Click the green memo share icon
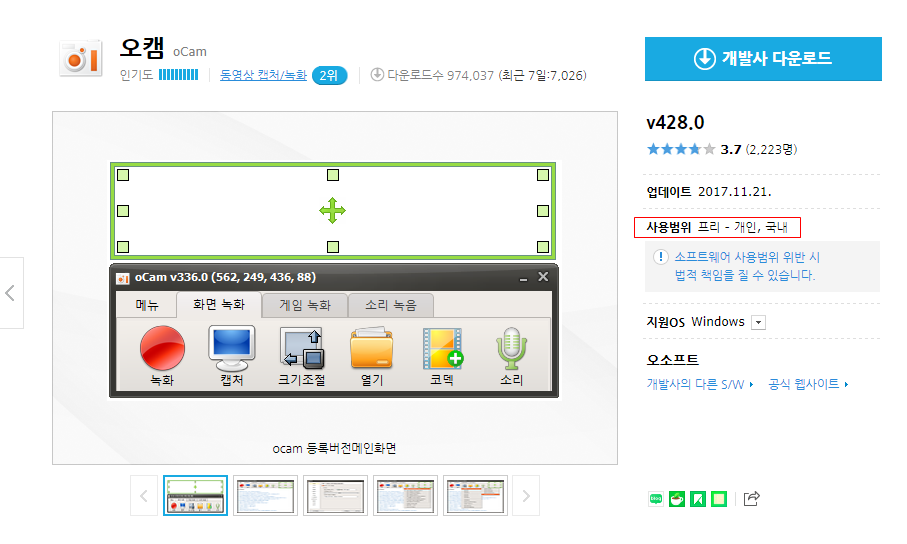Viewport: 907px width, 544px height. pyautogui.click(x=718, y=498)
